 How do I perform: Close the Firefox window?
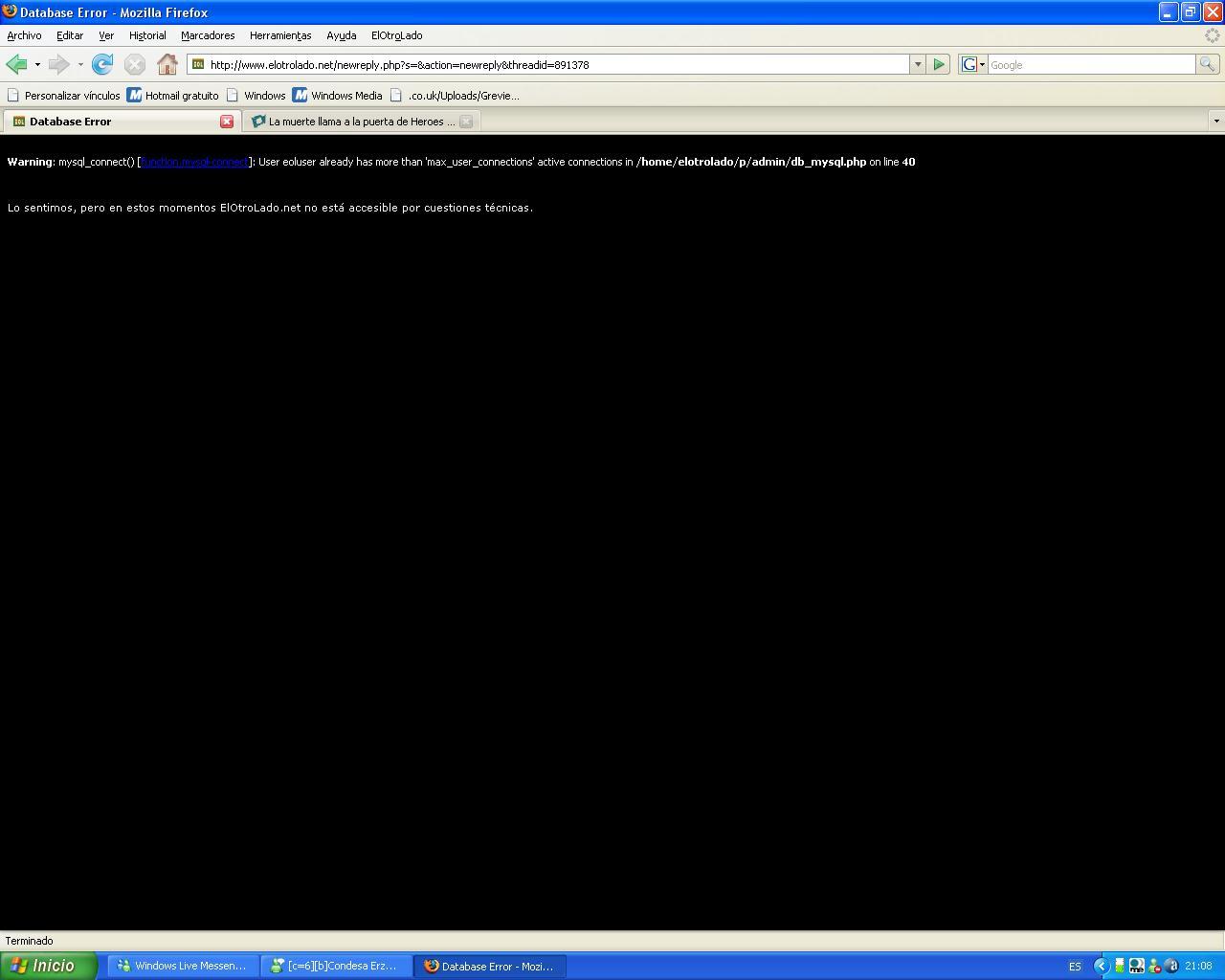click(x=1212, y=12)
